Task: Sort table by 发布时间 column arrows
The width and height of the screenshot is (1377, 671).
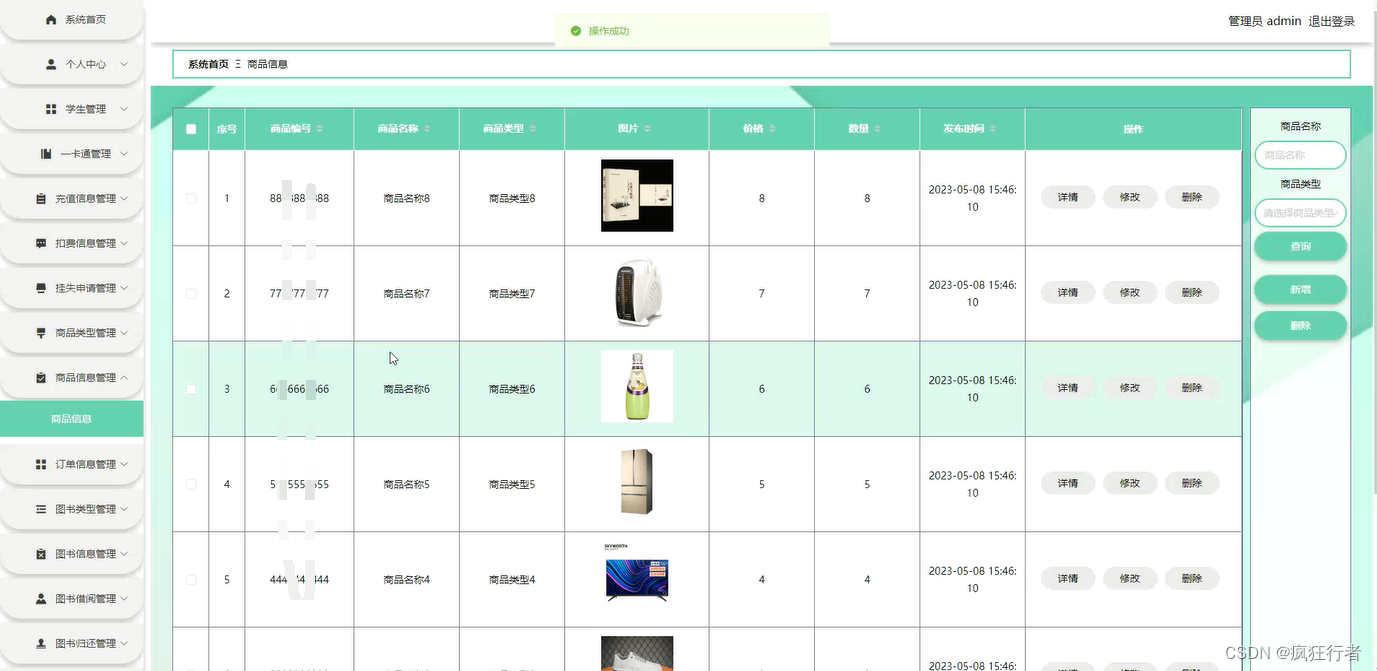Action: point(993,129)
